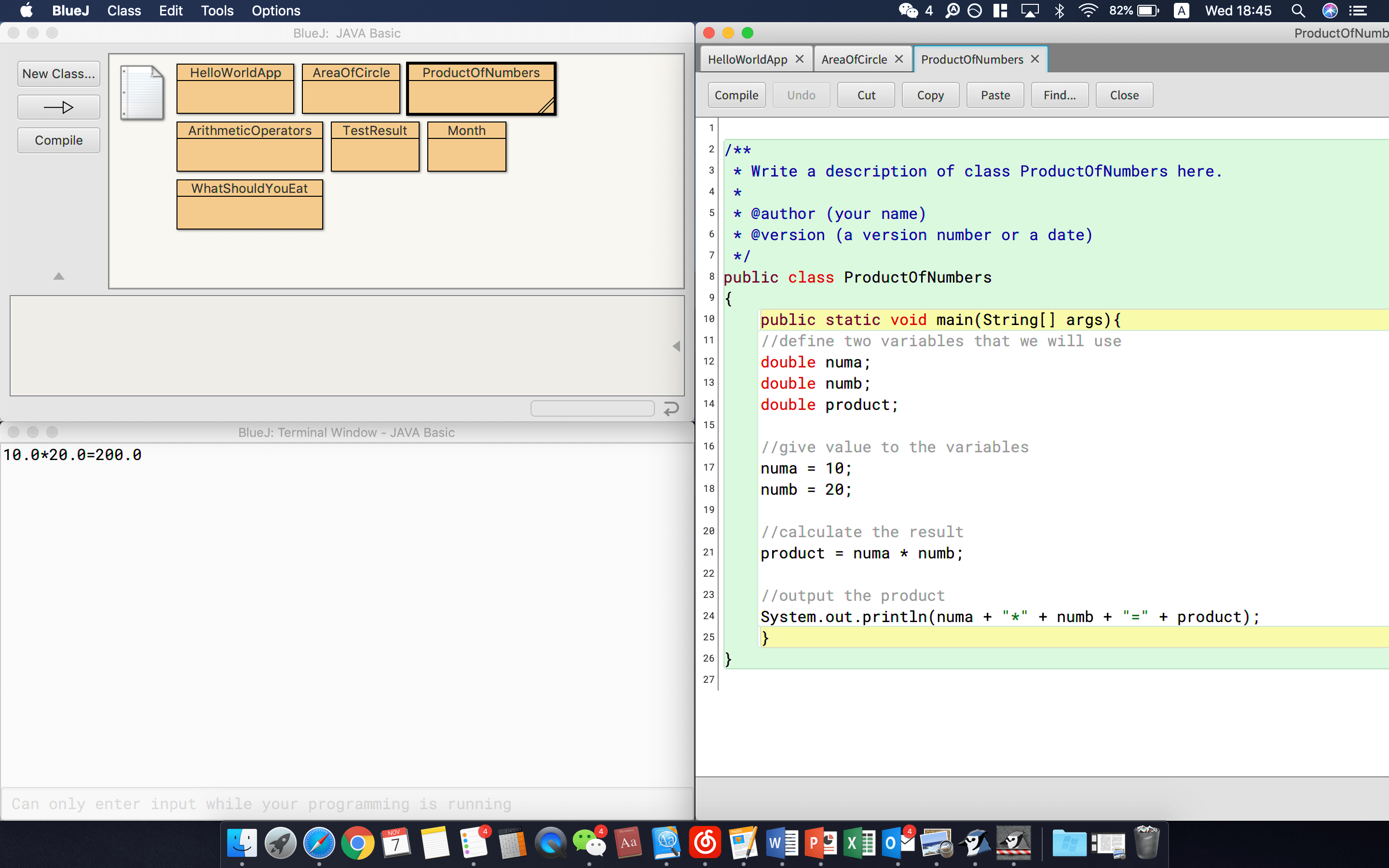Click the codepad collapse triangle
Viewport: 1389px width, 868px height.
point(676,346)
